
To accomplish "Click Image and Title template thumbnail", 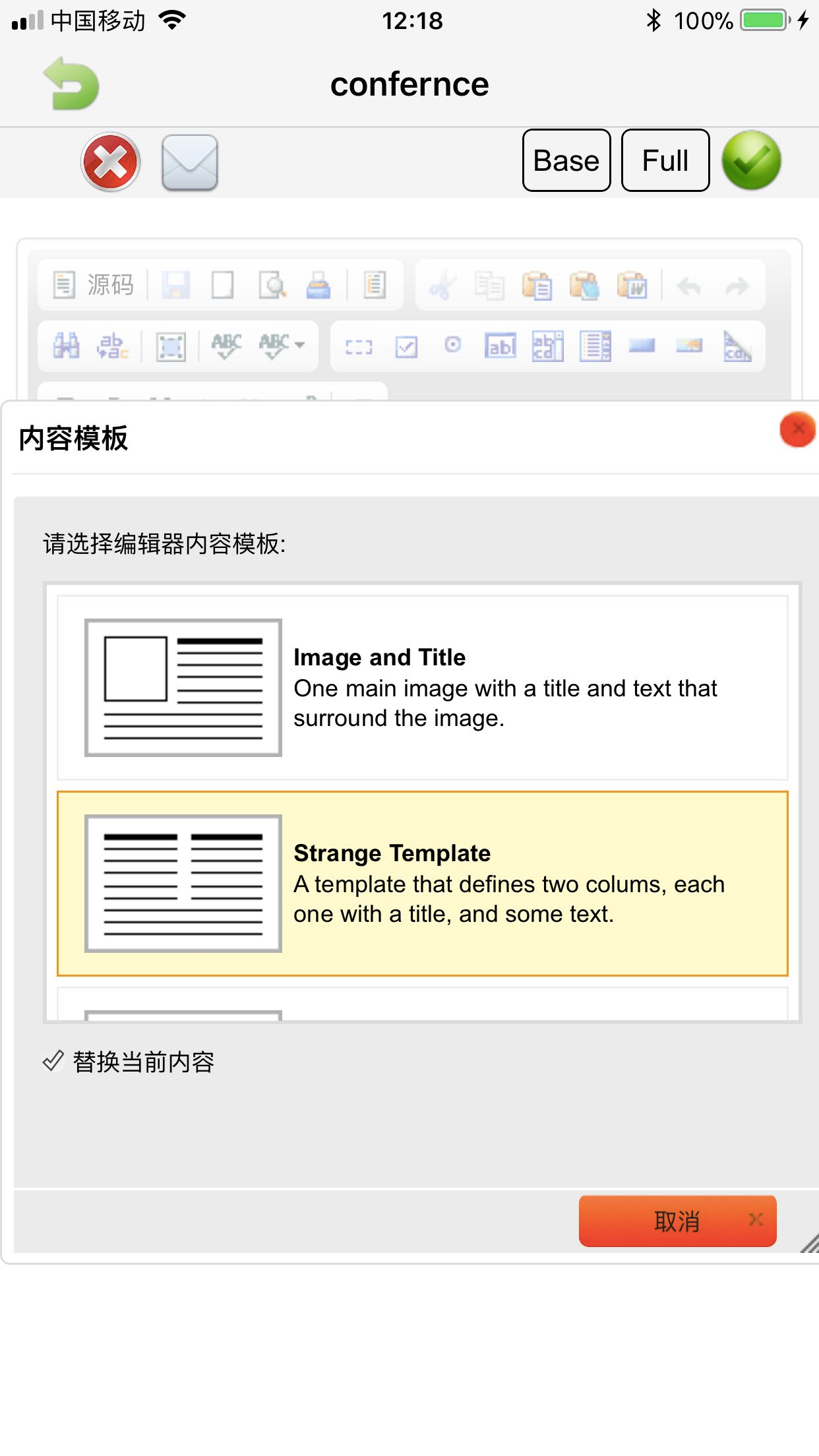I will click(x=183, y=688).
